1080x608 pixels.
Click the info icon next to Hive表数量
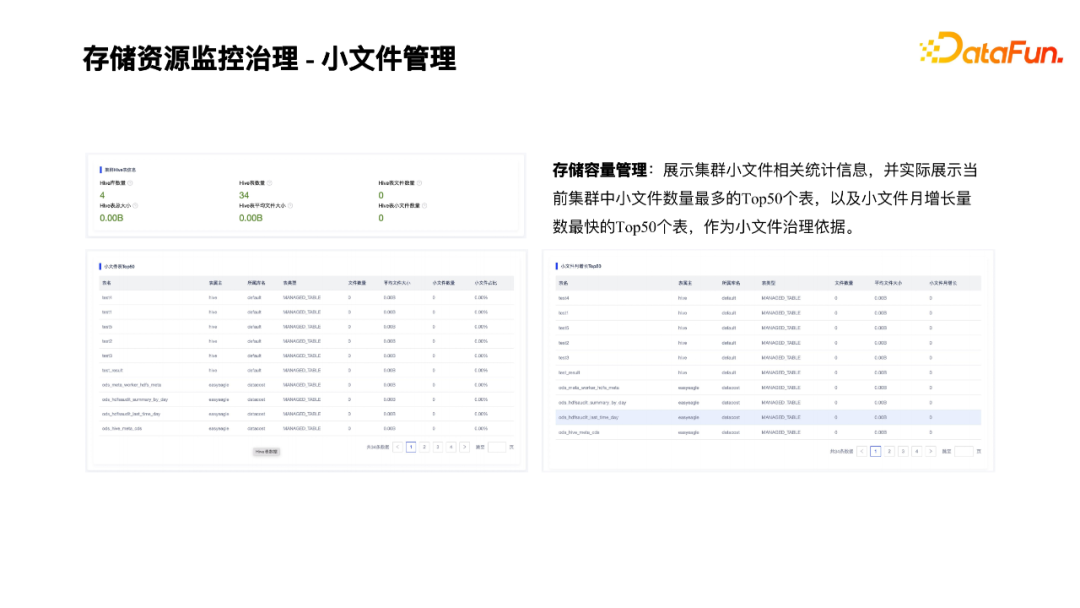coord(271,184)
